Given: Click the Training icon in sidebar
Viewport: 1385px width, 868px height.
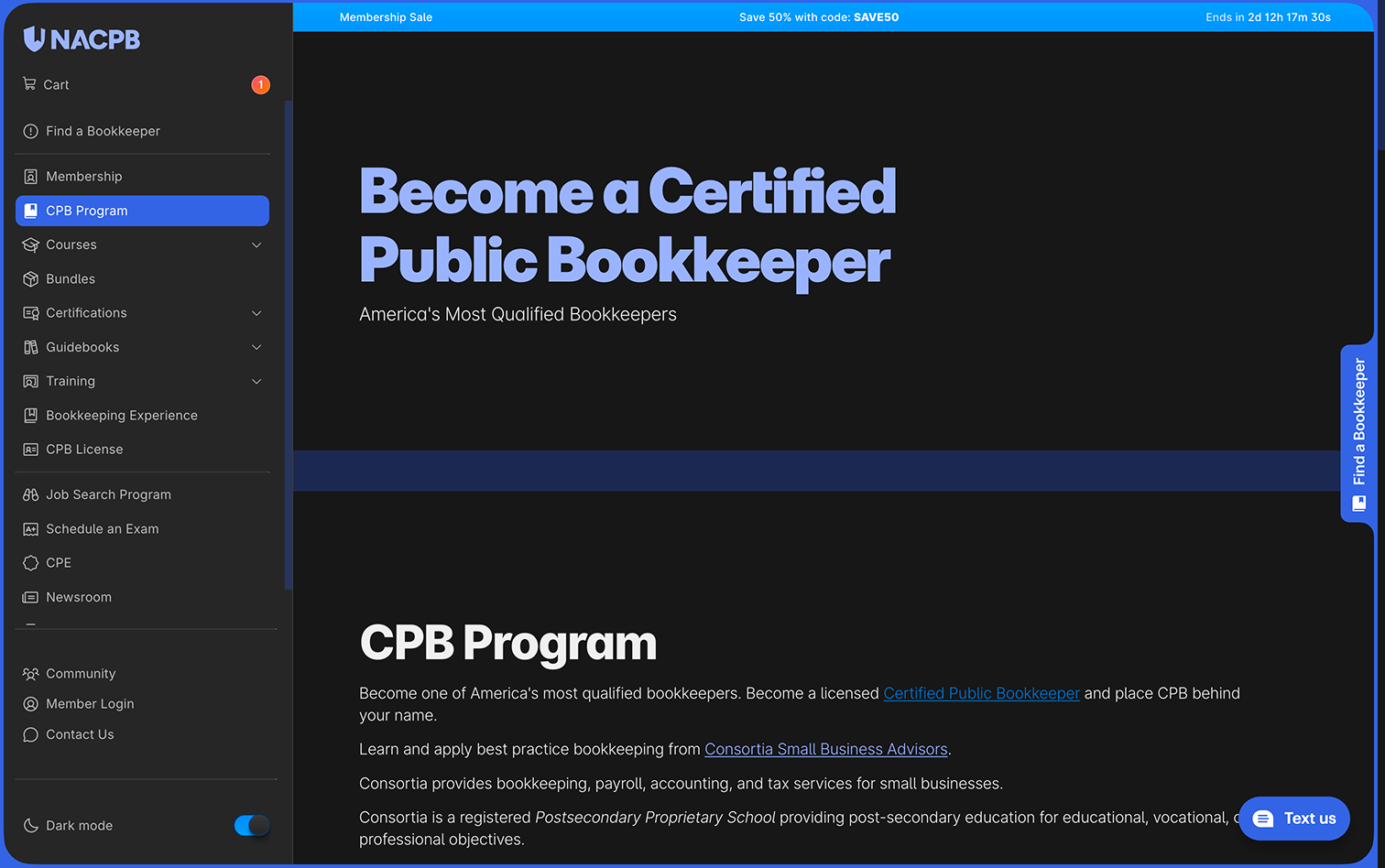Looking at the screenshot, I should click(30, 381).
